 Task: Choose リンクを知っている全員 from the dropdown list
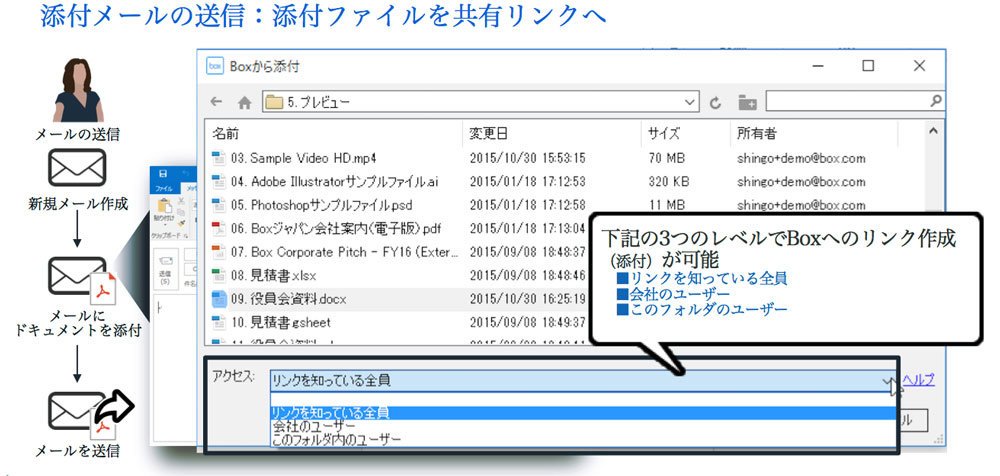583,413
